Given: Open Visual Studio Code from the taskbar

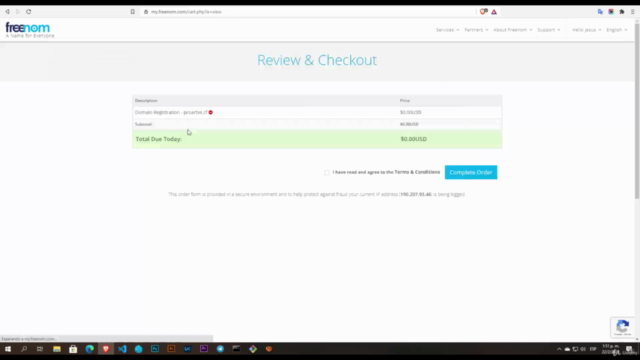Looking at the screenshot, I should point(122,349).
